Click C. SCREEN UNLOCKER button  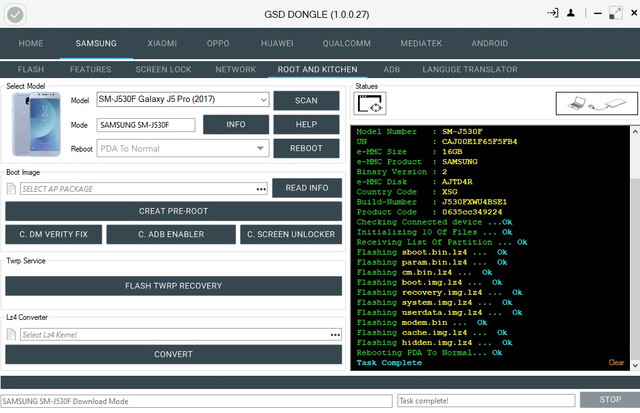pyautogui.click(x=291, y=234)
